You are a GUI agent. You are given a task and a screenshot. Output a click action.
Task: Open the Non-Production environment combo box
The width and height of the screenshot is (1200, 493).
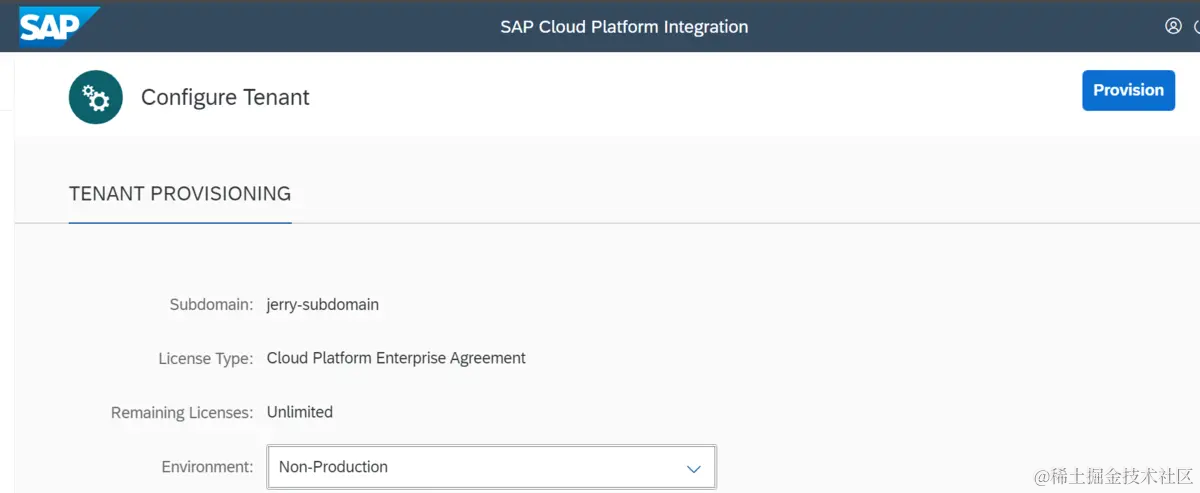coord(491,467)
